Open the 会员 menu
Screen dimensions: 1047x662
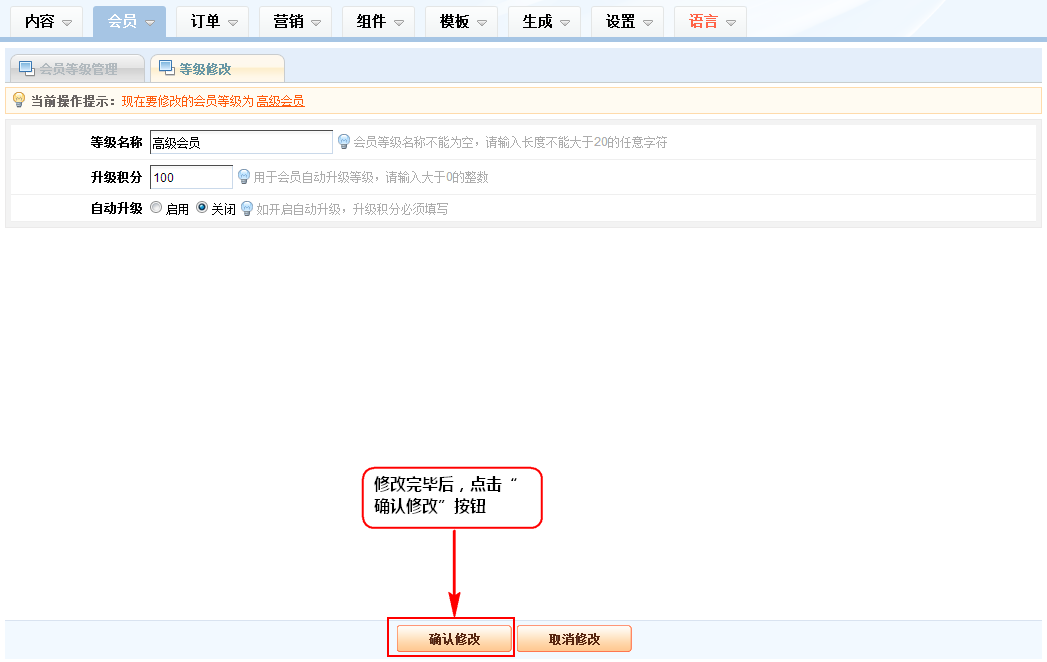point(129,21)
